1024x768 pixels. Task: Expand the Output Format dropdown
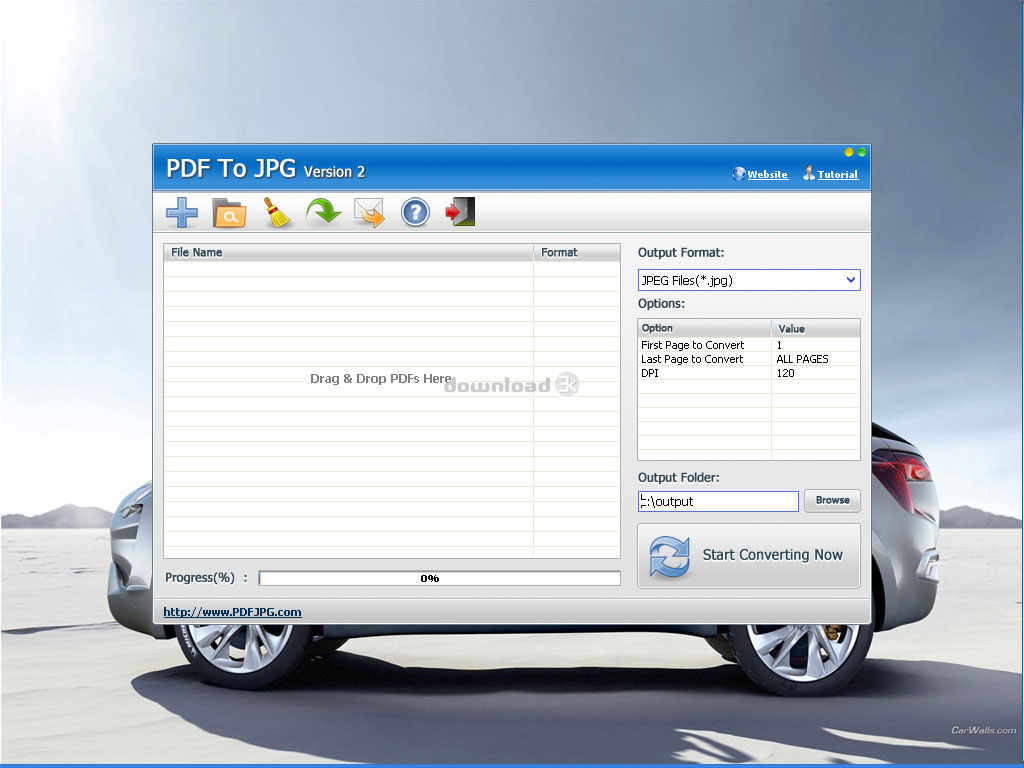[851, 281]
